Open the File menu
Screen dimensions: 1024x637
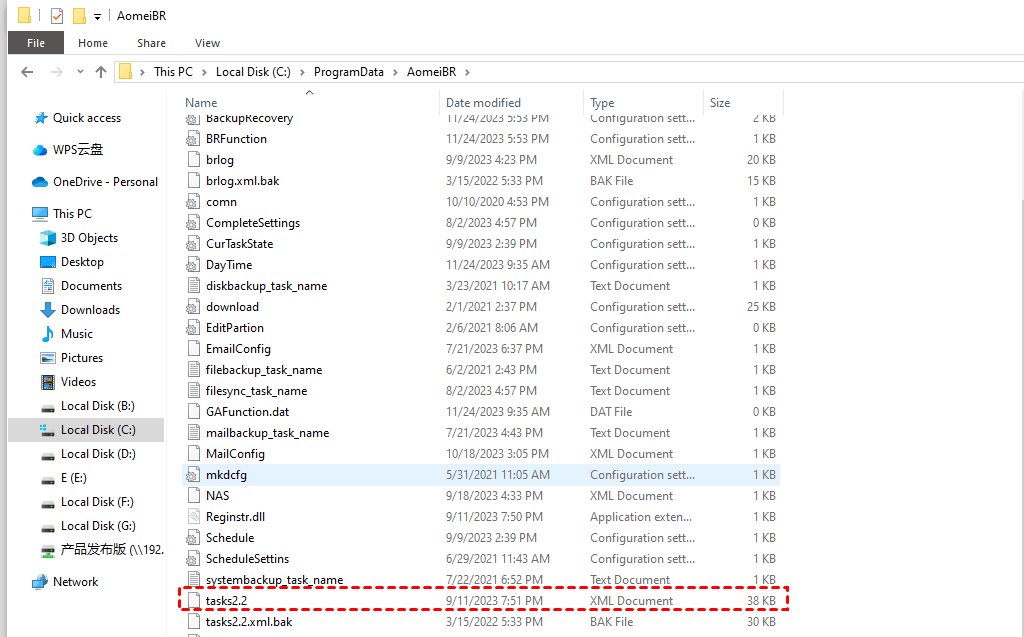tap(35, 42)
